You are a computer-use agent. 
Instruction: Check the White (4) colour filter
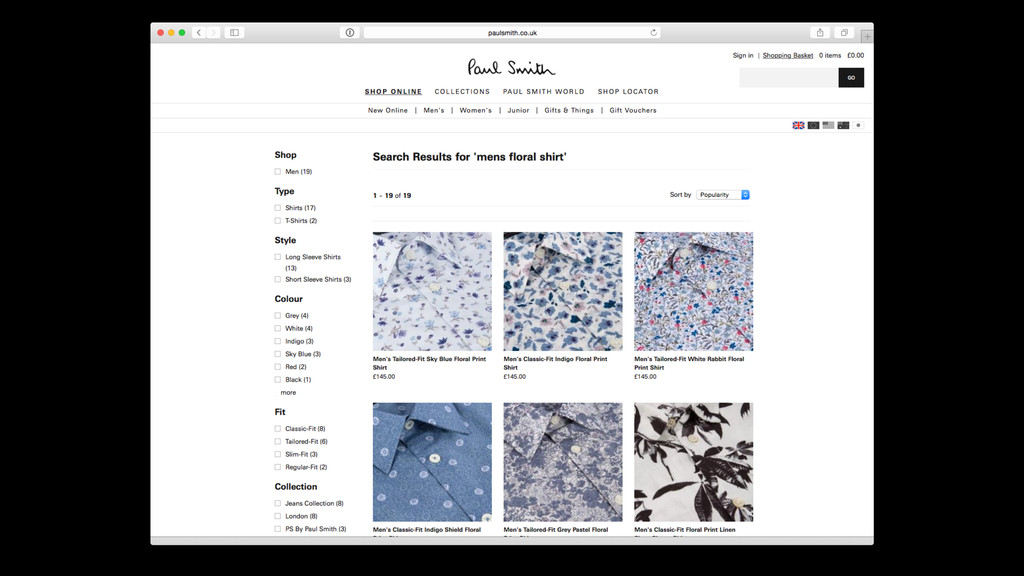click(278, 328)
